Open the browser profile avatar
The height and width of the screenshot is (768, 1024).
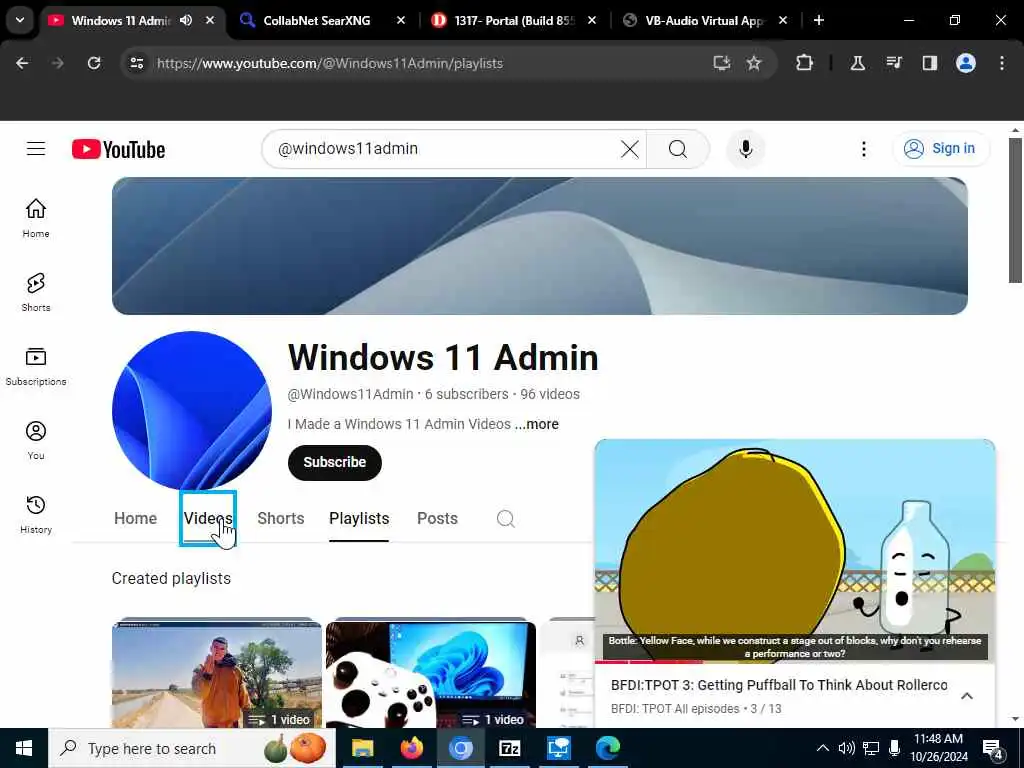pyautogui.click(x=966, y=63)
